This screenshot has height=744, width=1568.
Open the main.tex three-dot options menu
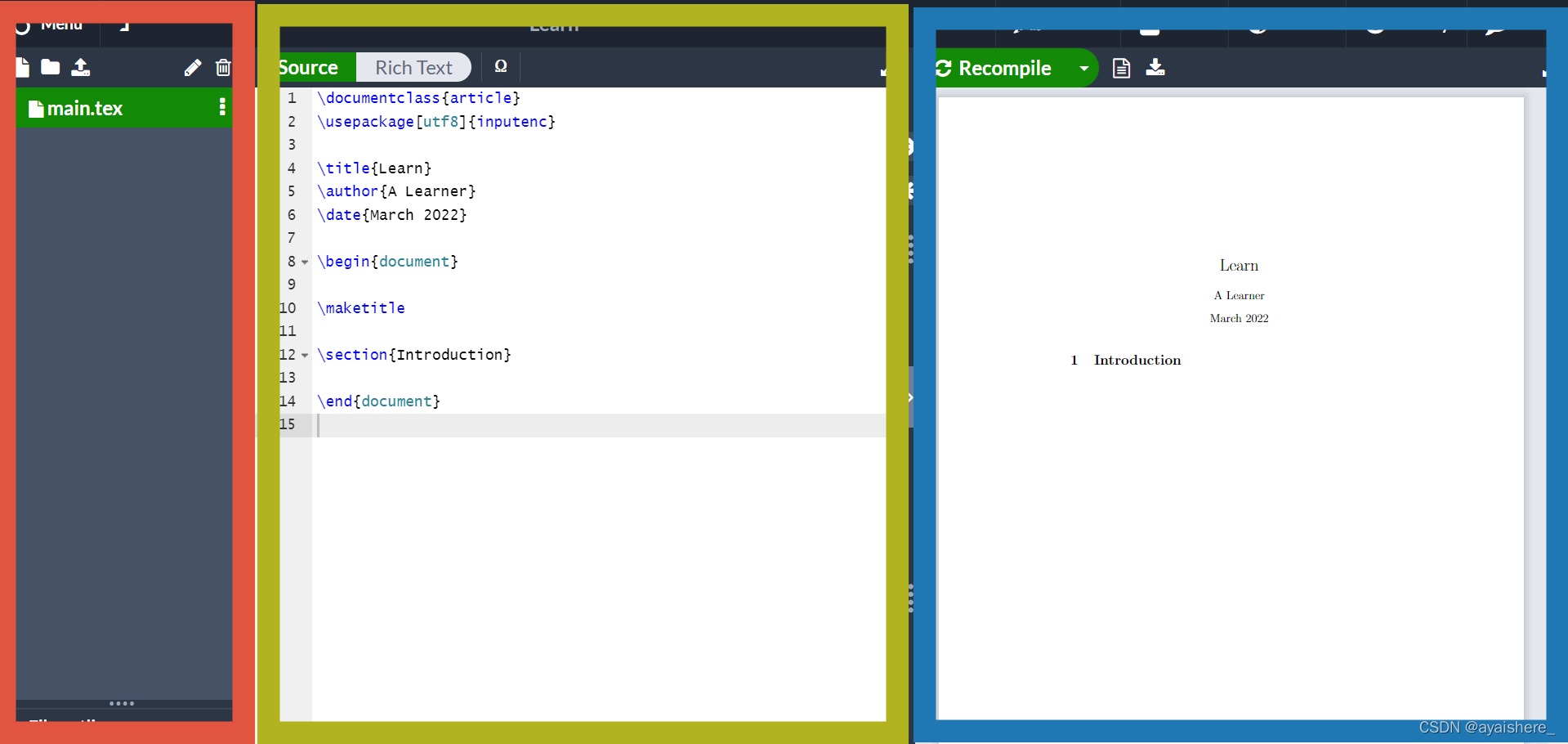click(222, 108)
